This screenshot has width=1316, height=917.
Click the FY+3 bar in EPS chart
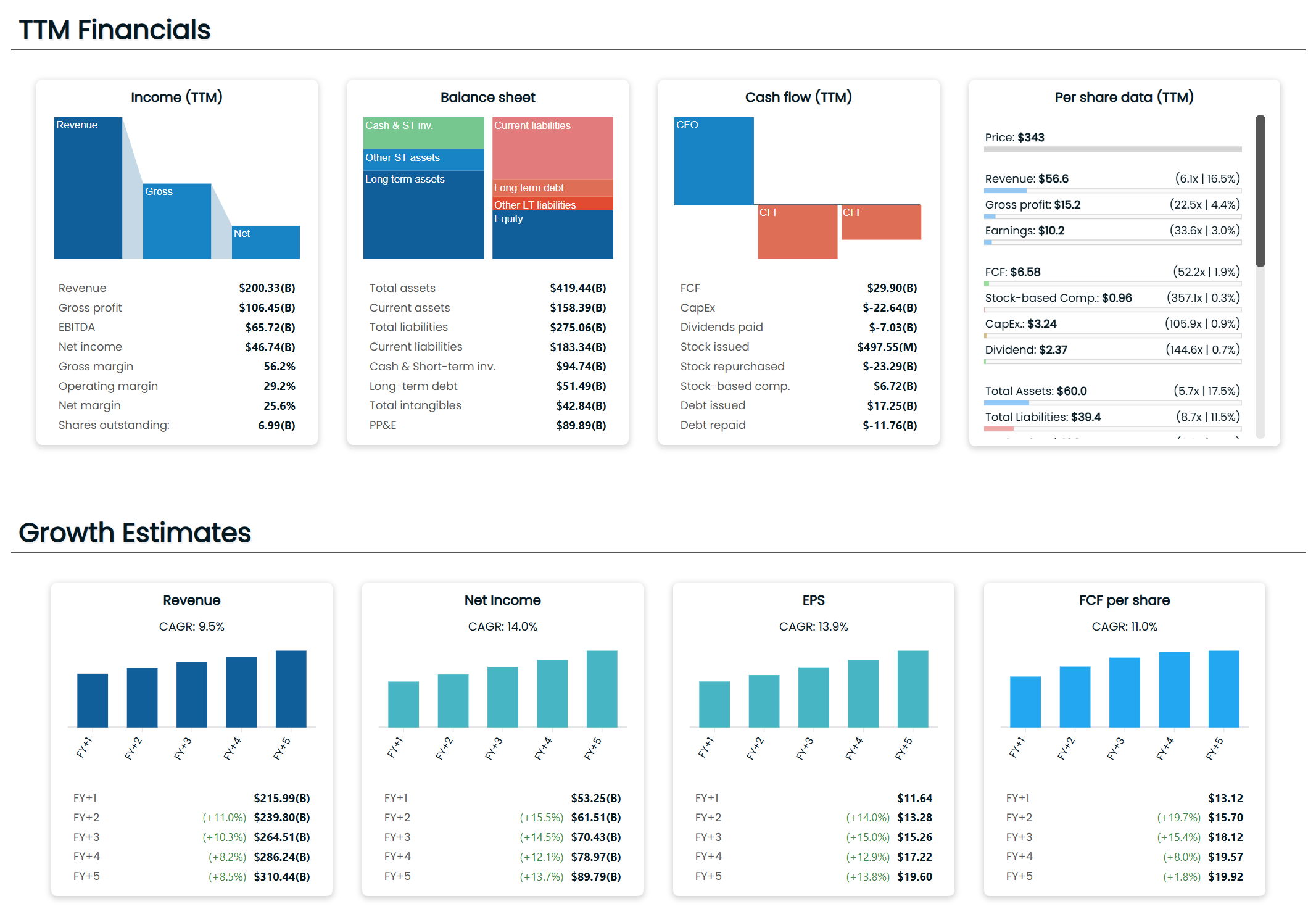(x=813, y=697)
